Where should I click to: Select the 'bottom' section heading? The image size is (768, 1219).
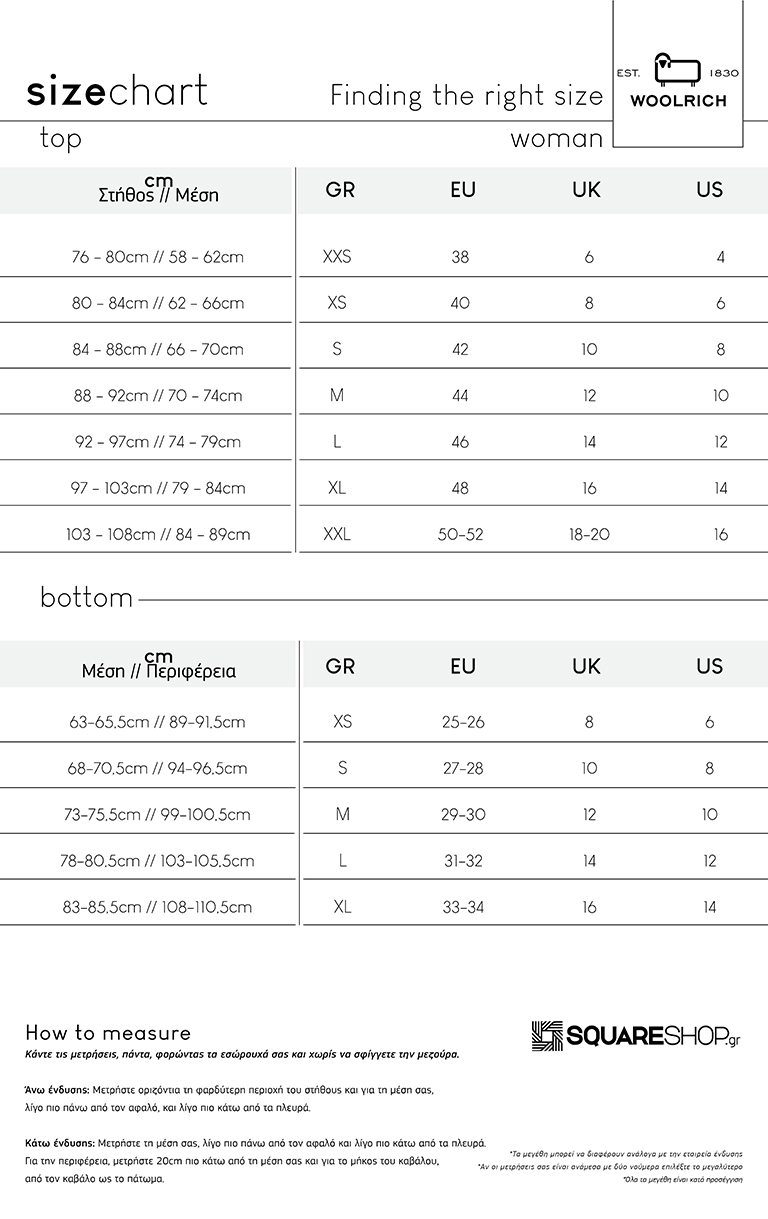tap(87, 598)
